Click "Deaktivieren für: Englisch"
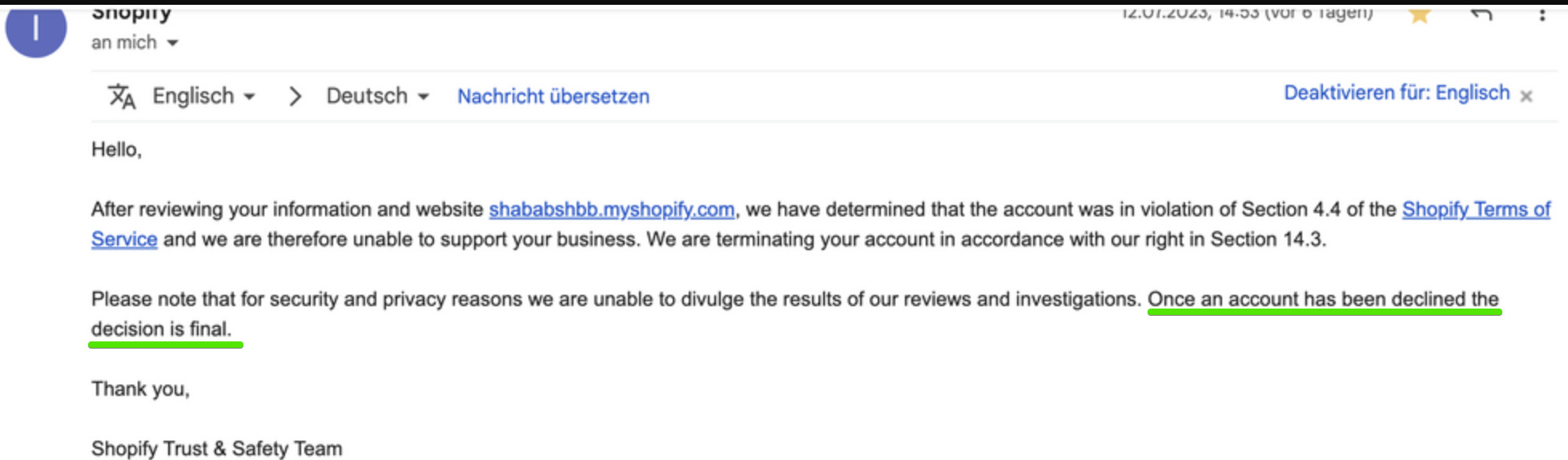The image size is (1568, 460). [x=1397, y=93]
